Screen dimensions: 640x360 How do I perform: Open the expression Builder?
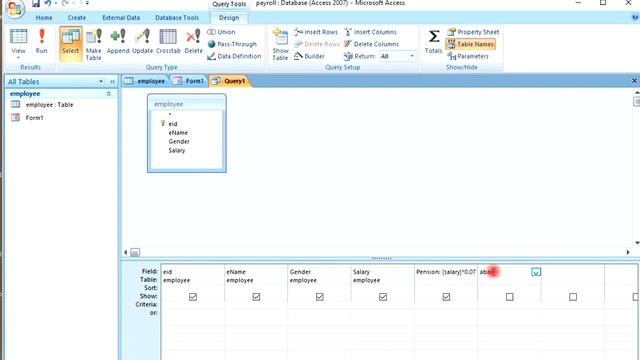(x=309, y=56)
